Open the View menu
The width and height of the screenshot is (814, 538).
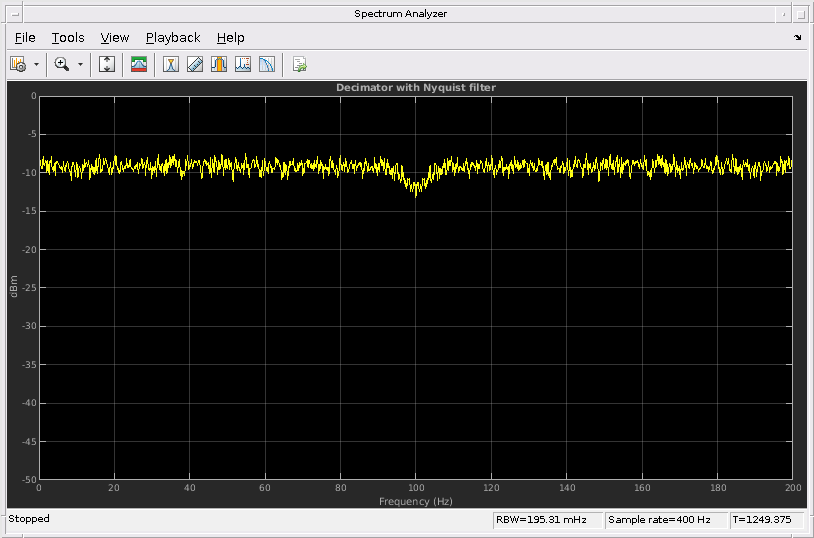115,37
